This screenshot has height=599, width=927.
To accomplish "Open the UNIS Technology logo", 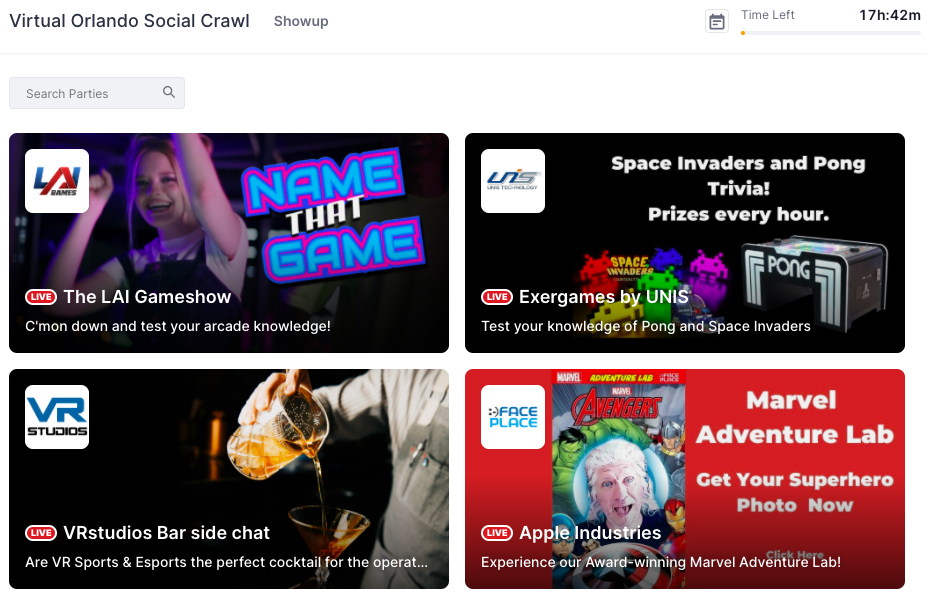I will 513,181.
